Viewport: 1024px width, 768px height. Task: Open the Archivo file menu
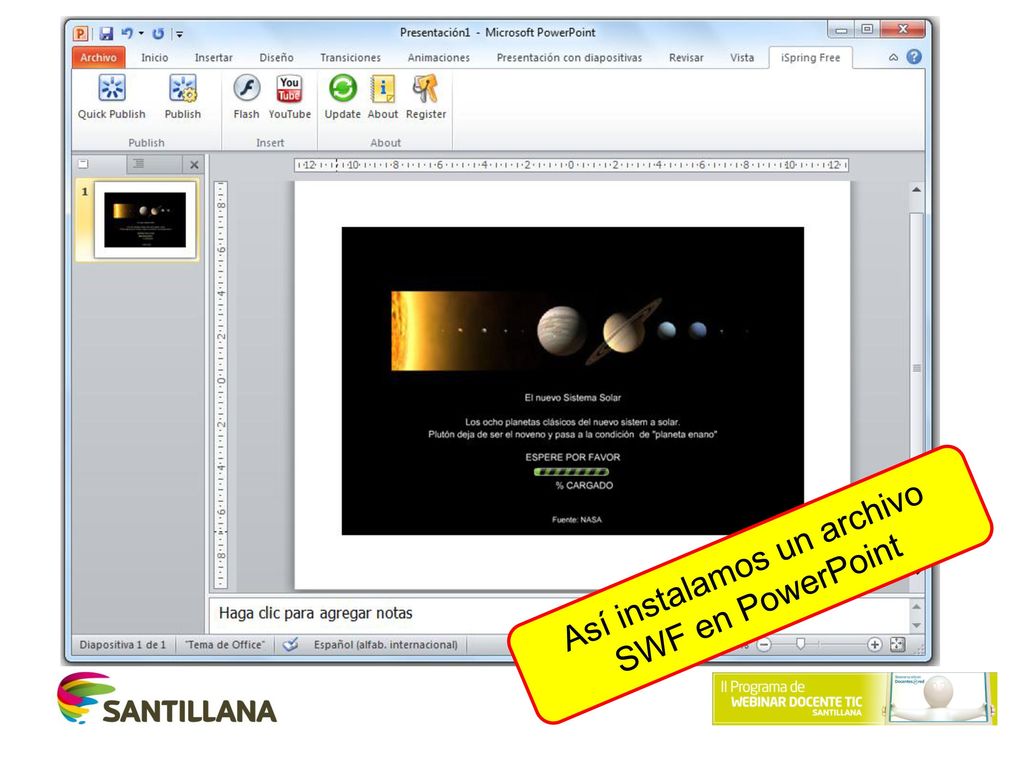(98, 57)
